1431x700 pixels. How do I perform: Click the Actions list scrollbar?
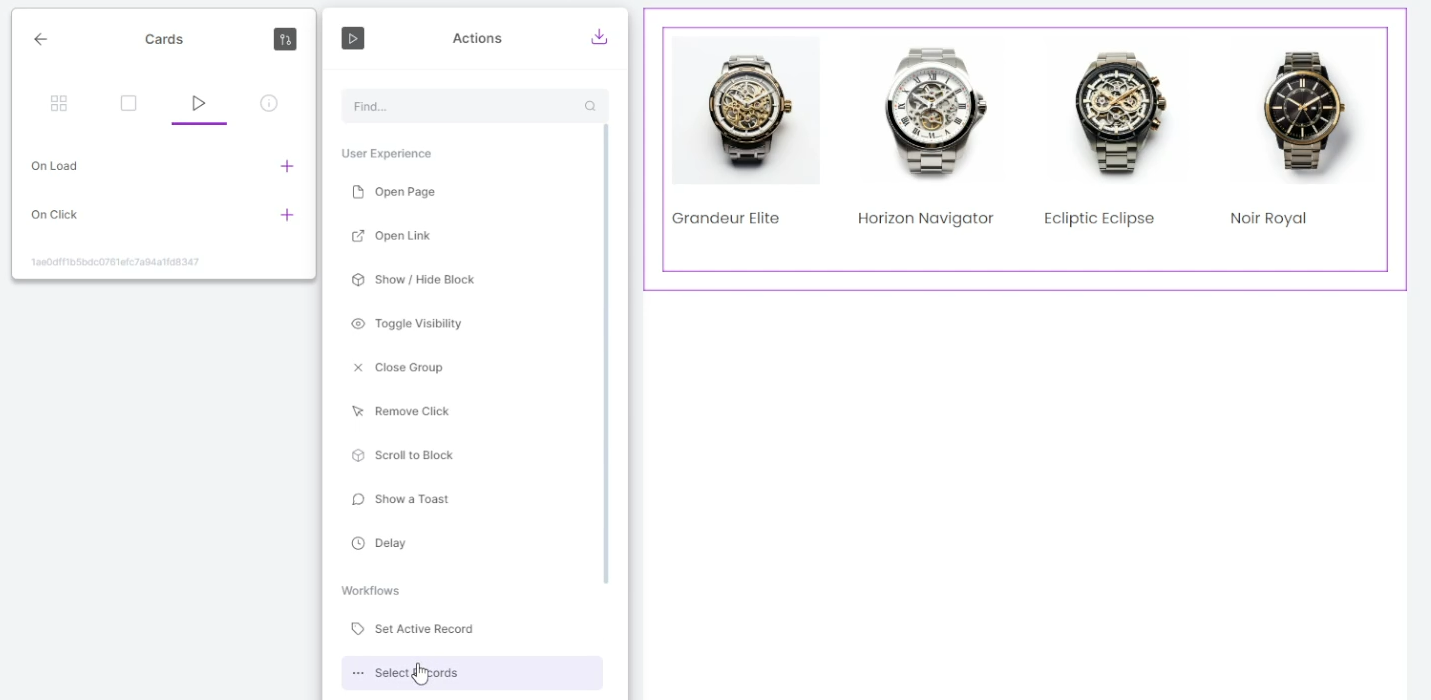(606, 353)
